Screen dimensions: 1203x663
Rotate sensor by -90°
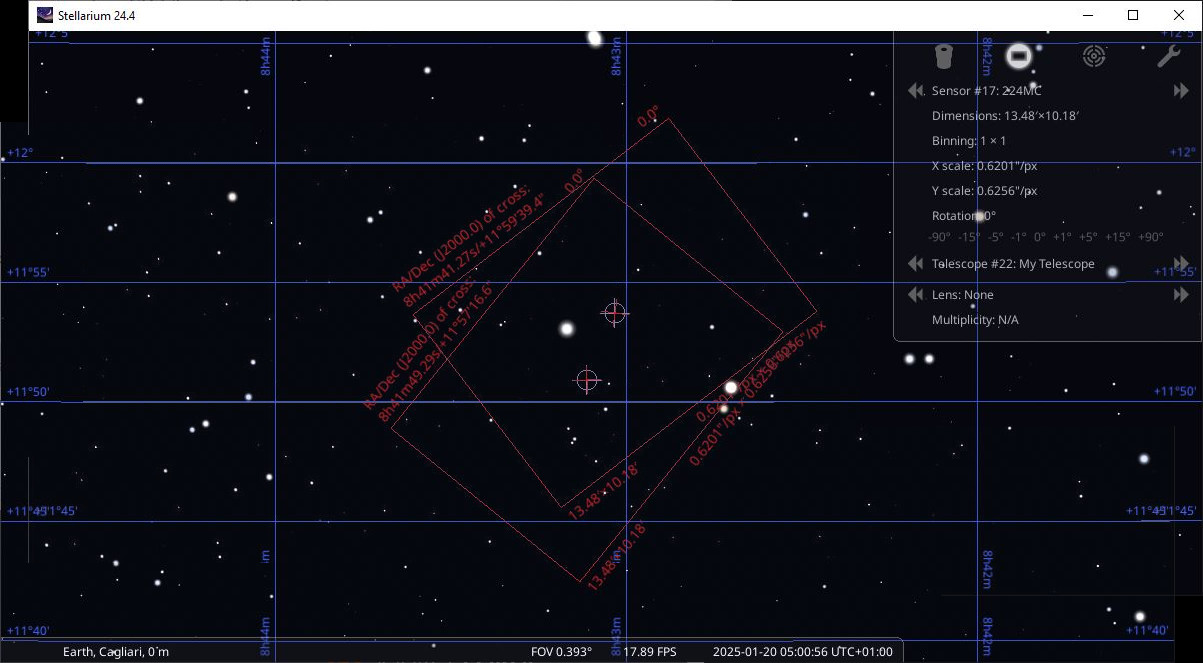tap(940, 237)
